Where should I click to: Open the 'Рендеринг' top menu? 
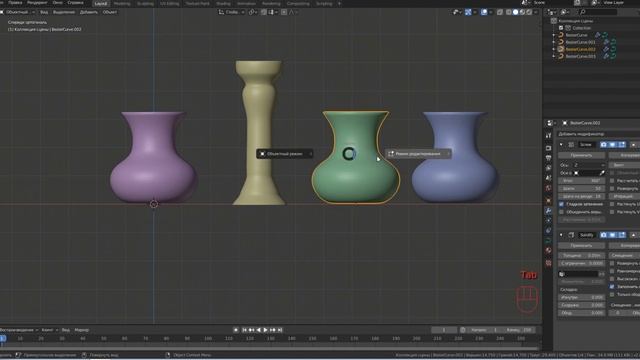(37, 2)
